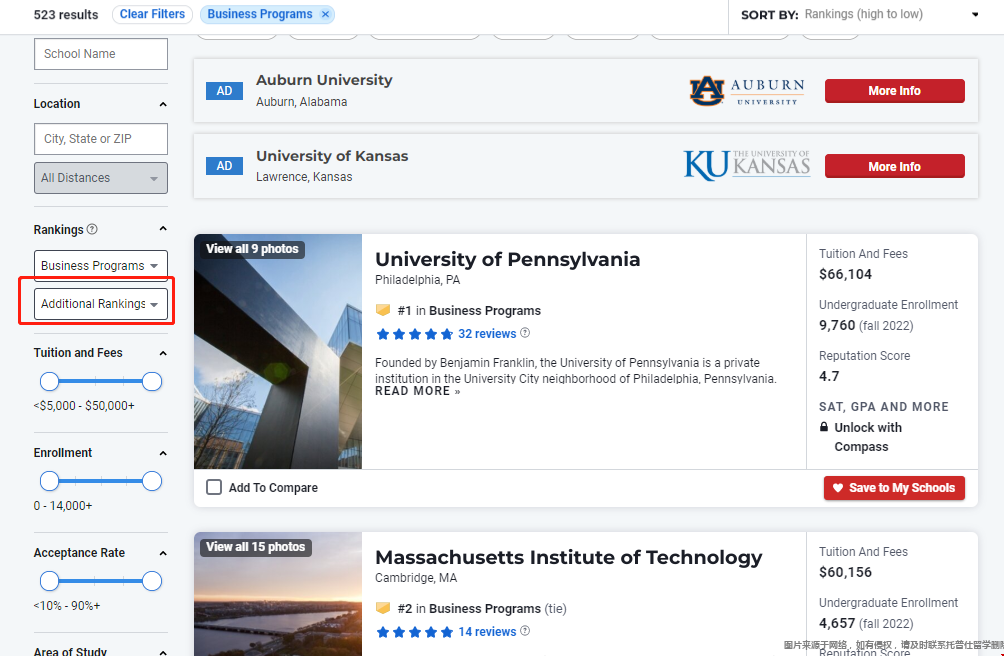Click the University of Kansas logo

point(747,165)
